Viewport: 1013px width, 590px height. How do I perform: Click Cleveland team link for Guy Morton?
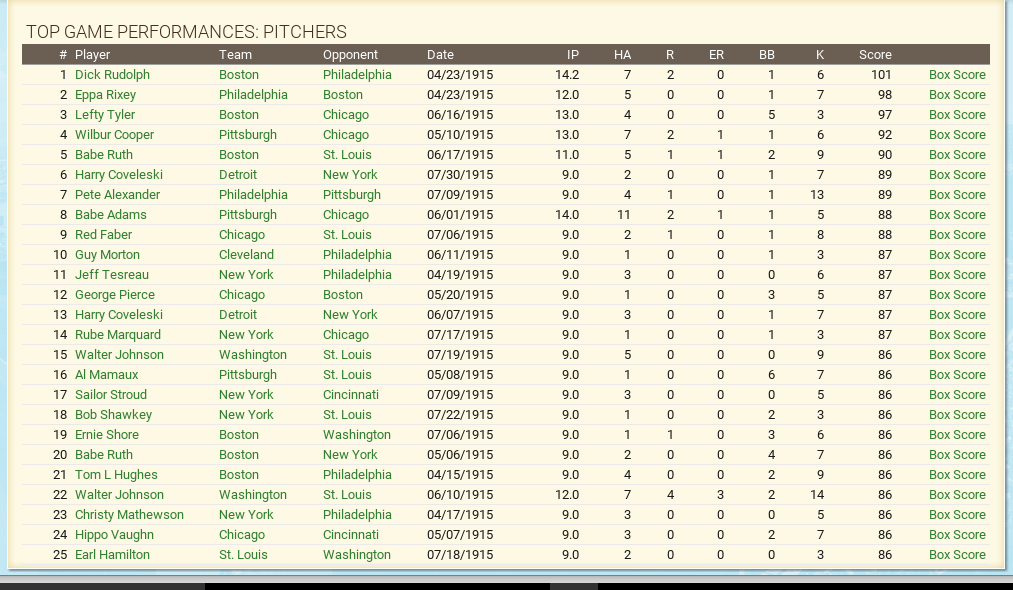pos(246,255)
